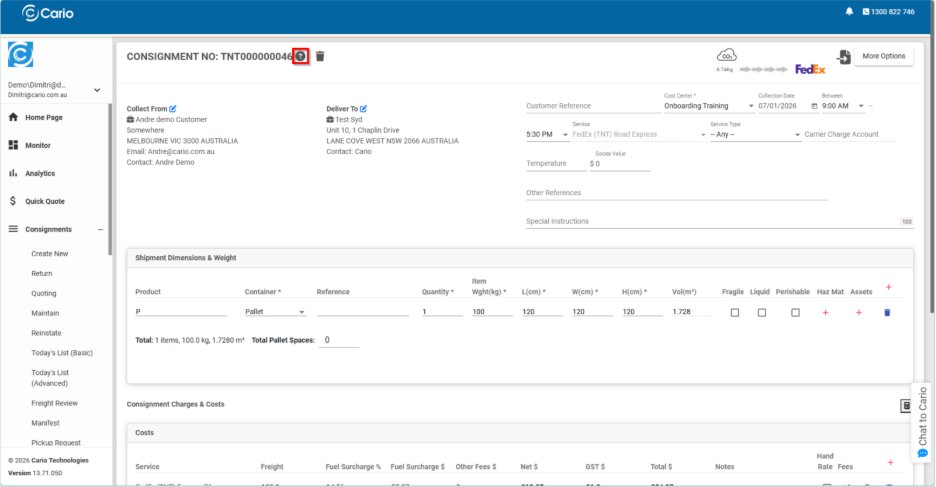Image resolution: width=936 pixels, height=487 pixels.
Task: Select Manifest in the Consignments menu
Action: 45,422
